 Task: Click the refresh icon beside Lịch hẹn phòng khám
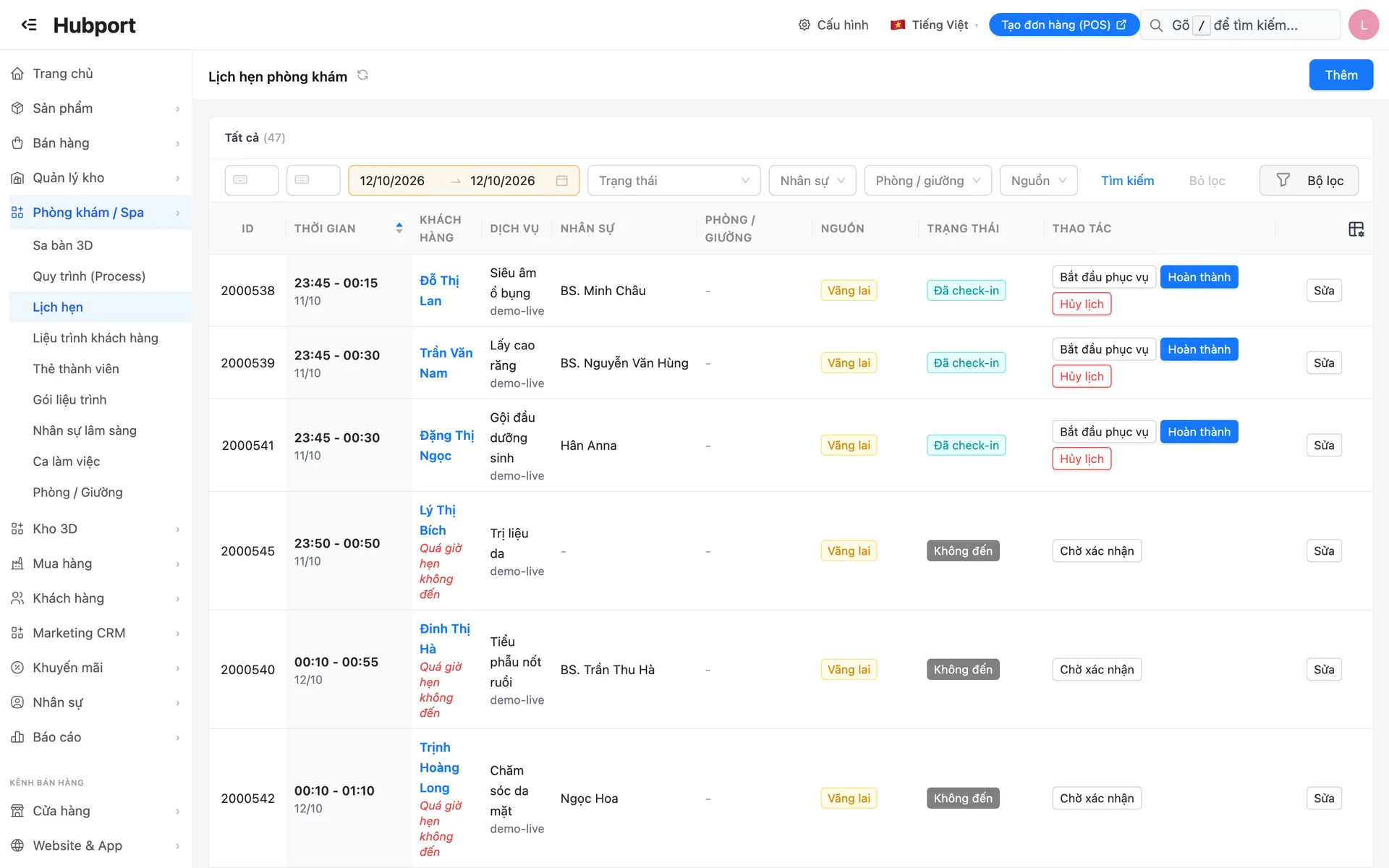click(x=362, y=75)
